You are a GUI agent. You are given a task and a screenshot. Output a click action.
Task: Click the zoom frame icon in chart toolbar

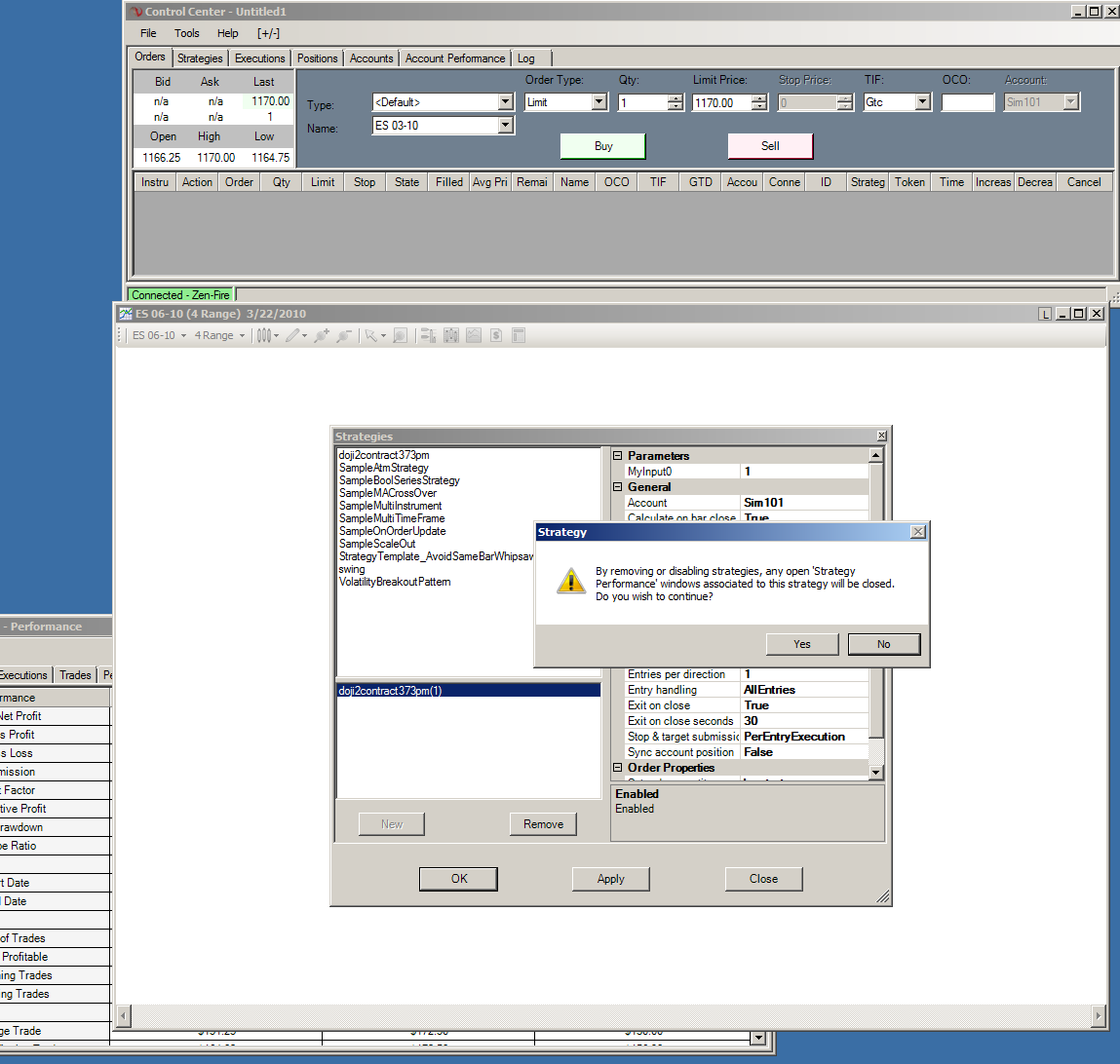click(401, 335)
